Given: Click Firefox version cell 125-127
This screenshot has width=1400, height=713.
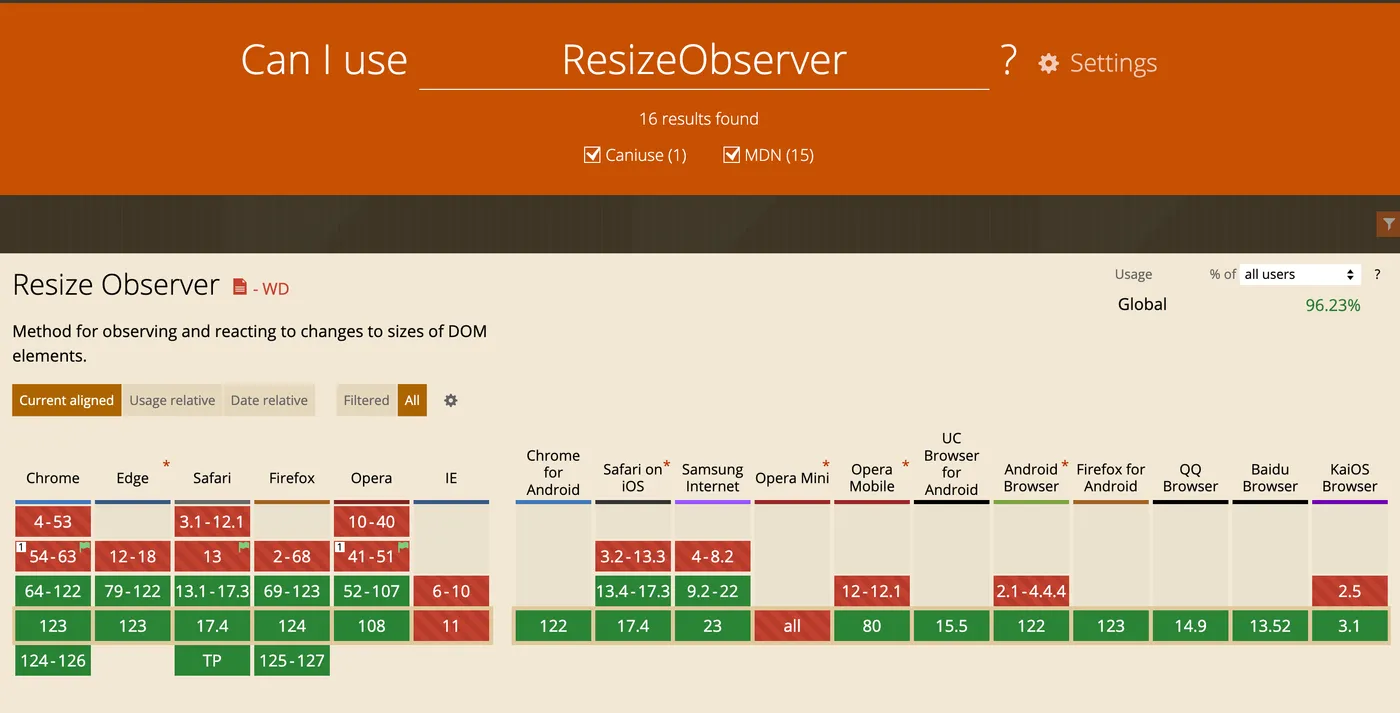Looking at the screenshot, I should pyautogui.click(x=292, y=660).
